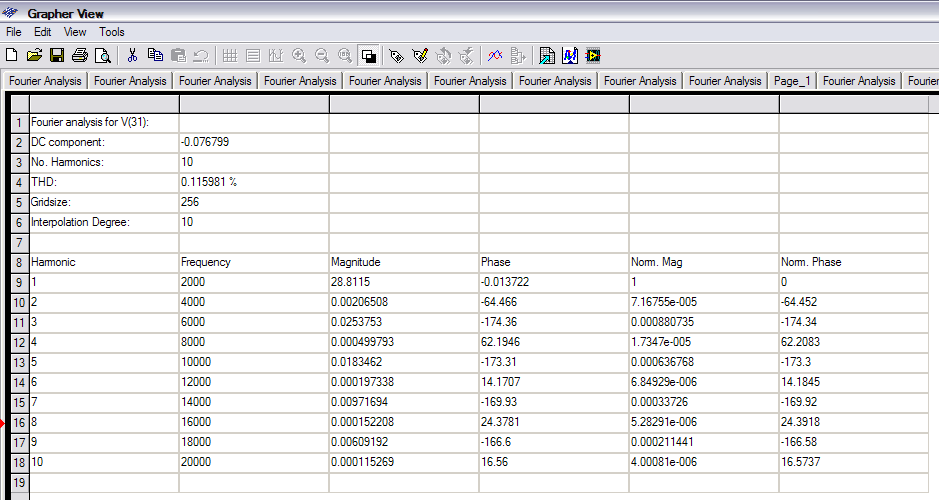Image resolution: width=939 pixels, height=500 pixels.
Task: Click the tag with pencil edit icon
Action: pos(420,56)
